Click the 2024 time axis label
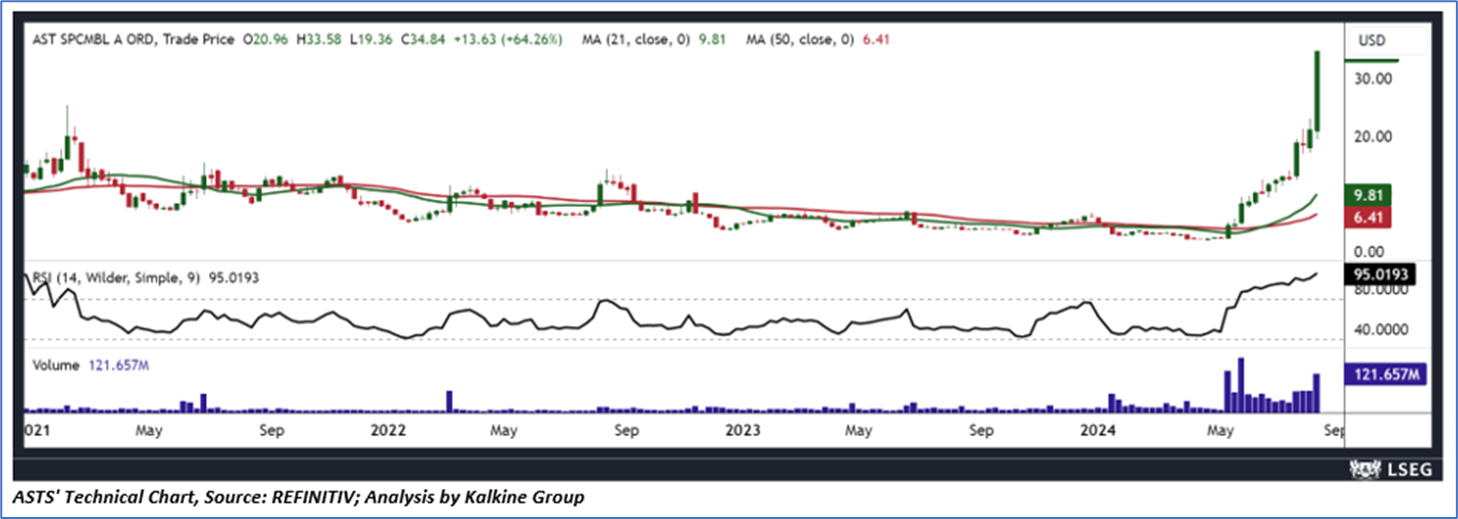Viewport: 1458px width, 519px height. point(1098,431)
